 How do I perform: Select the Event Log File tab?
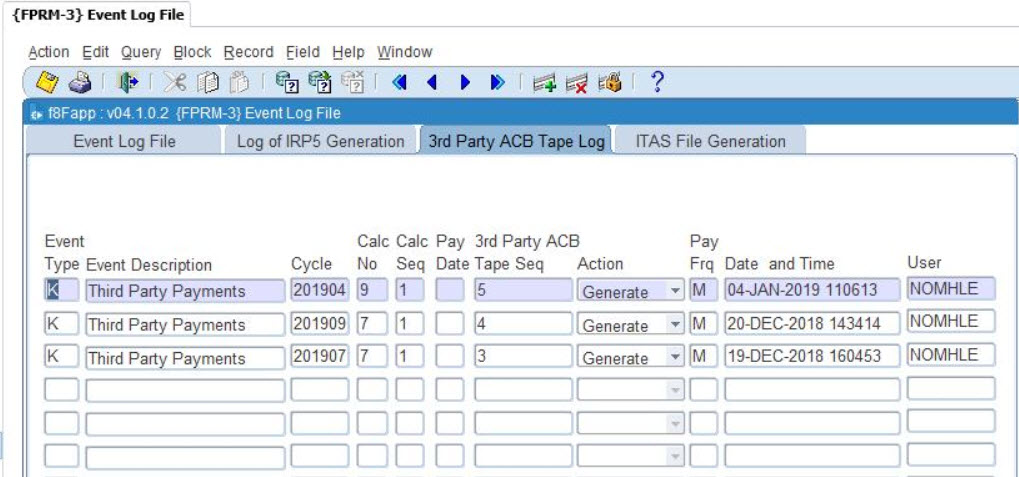click(124, 141)
